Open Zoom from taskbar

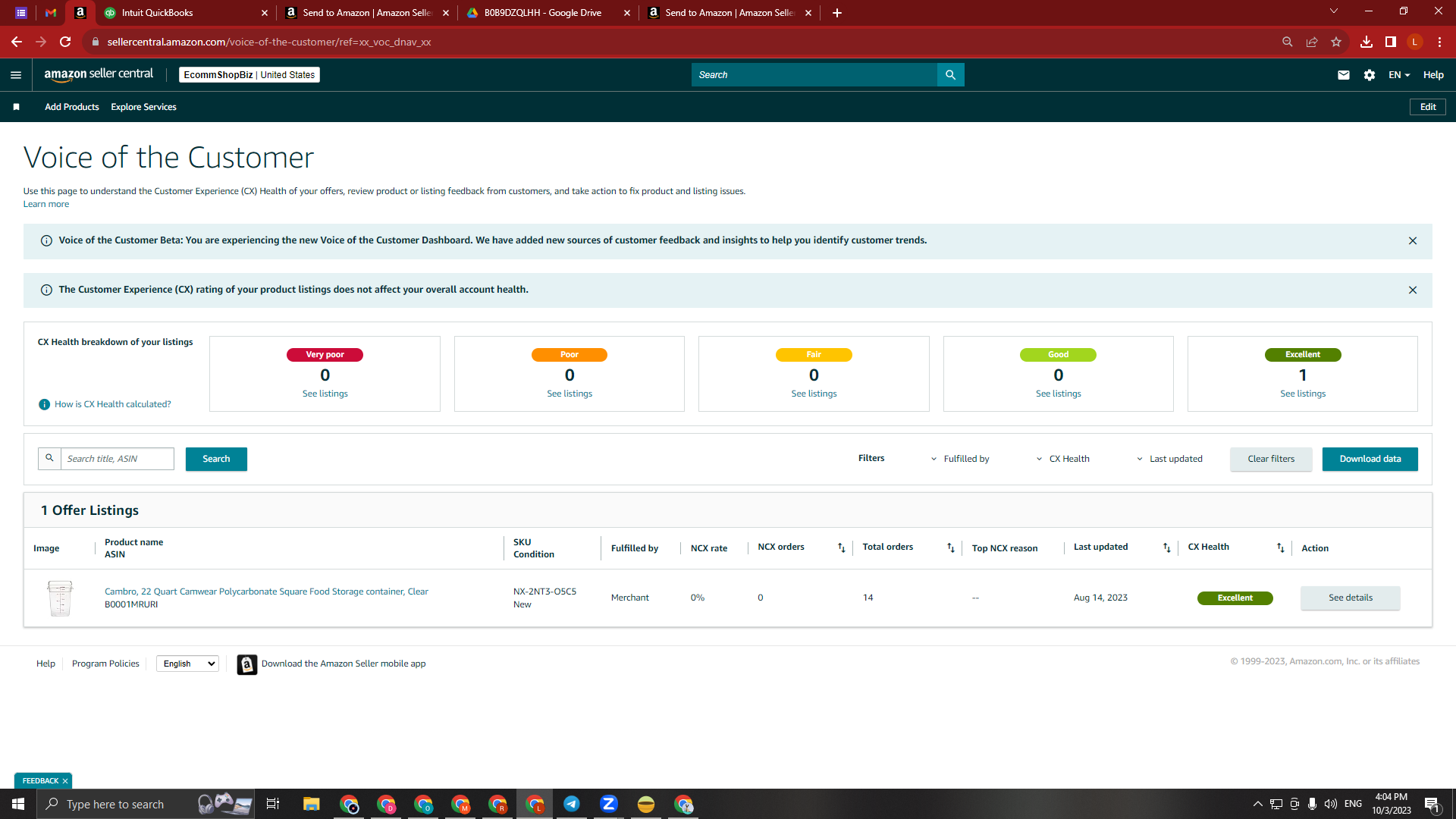click(609, 804)
